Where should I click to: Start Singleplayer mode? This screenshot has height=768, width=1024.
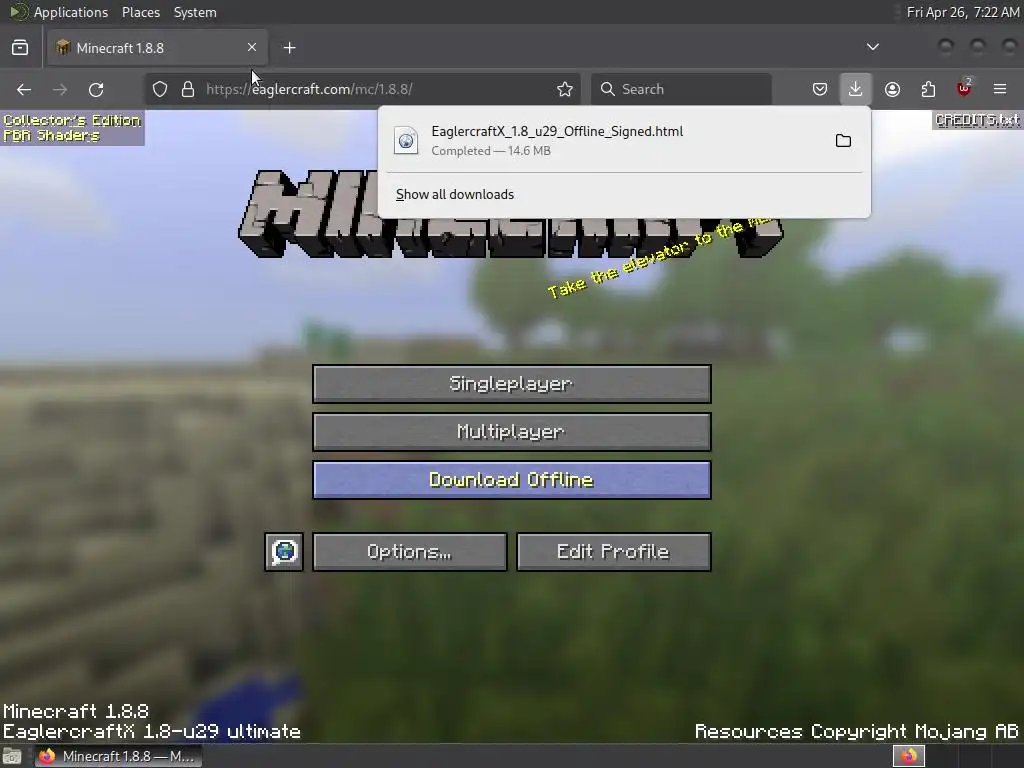512,384
